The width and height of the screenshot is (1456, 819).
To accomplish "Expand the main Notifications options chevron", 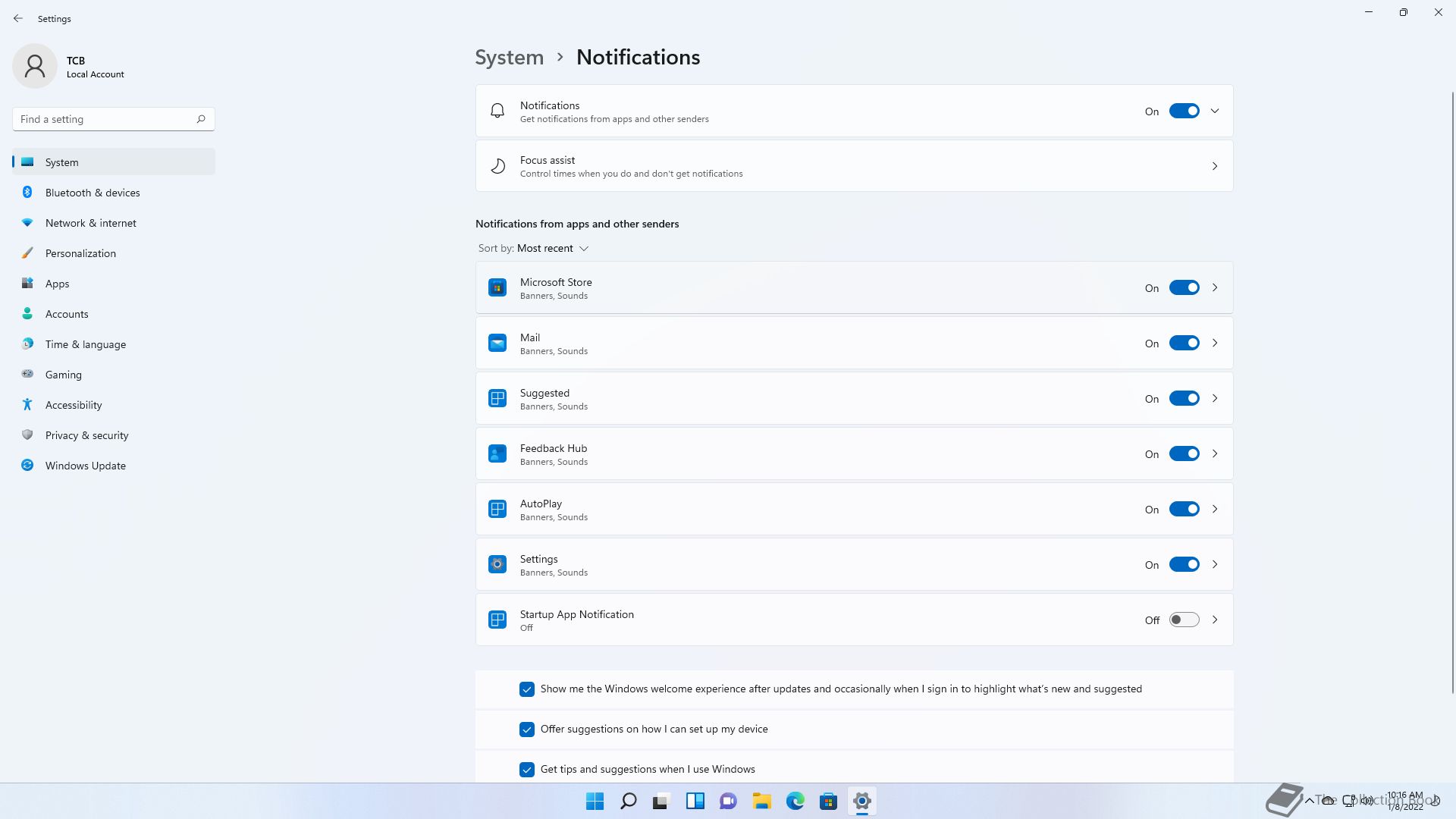I will click(x=1215, y=111).
